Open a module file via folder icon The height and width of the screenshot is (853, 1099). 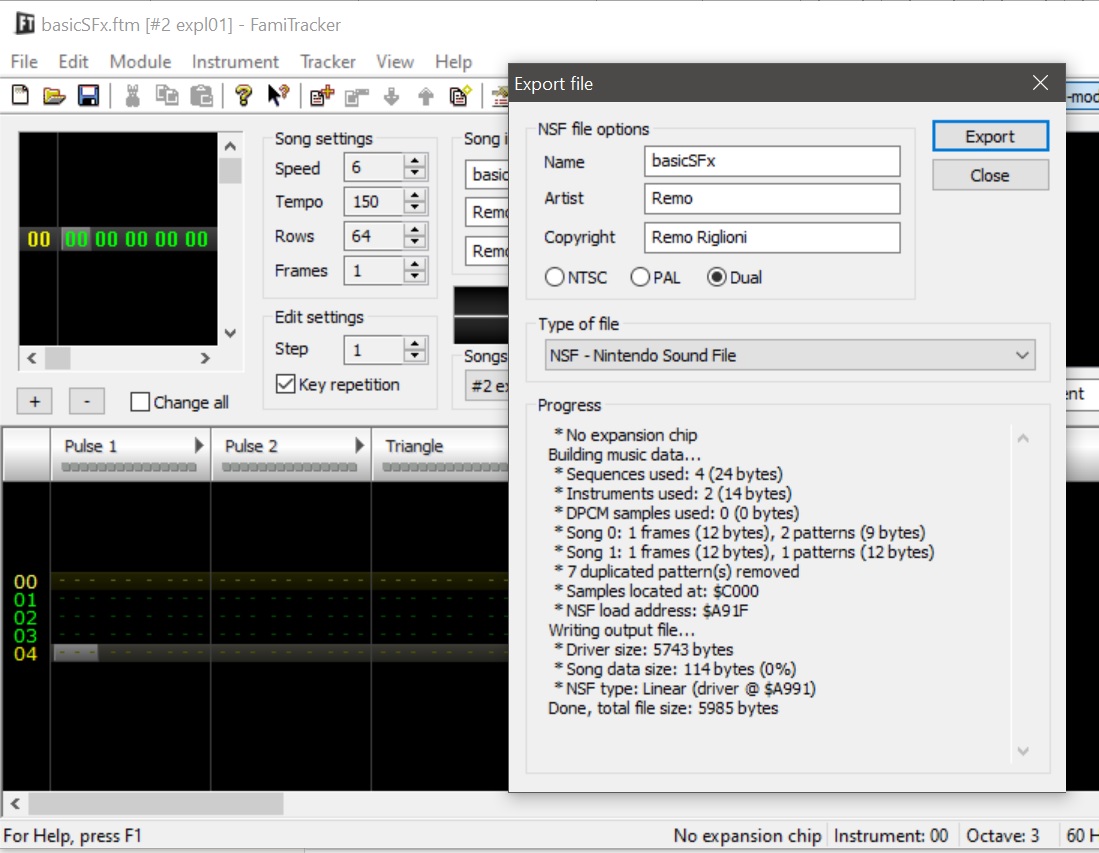click(54, 95)
